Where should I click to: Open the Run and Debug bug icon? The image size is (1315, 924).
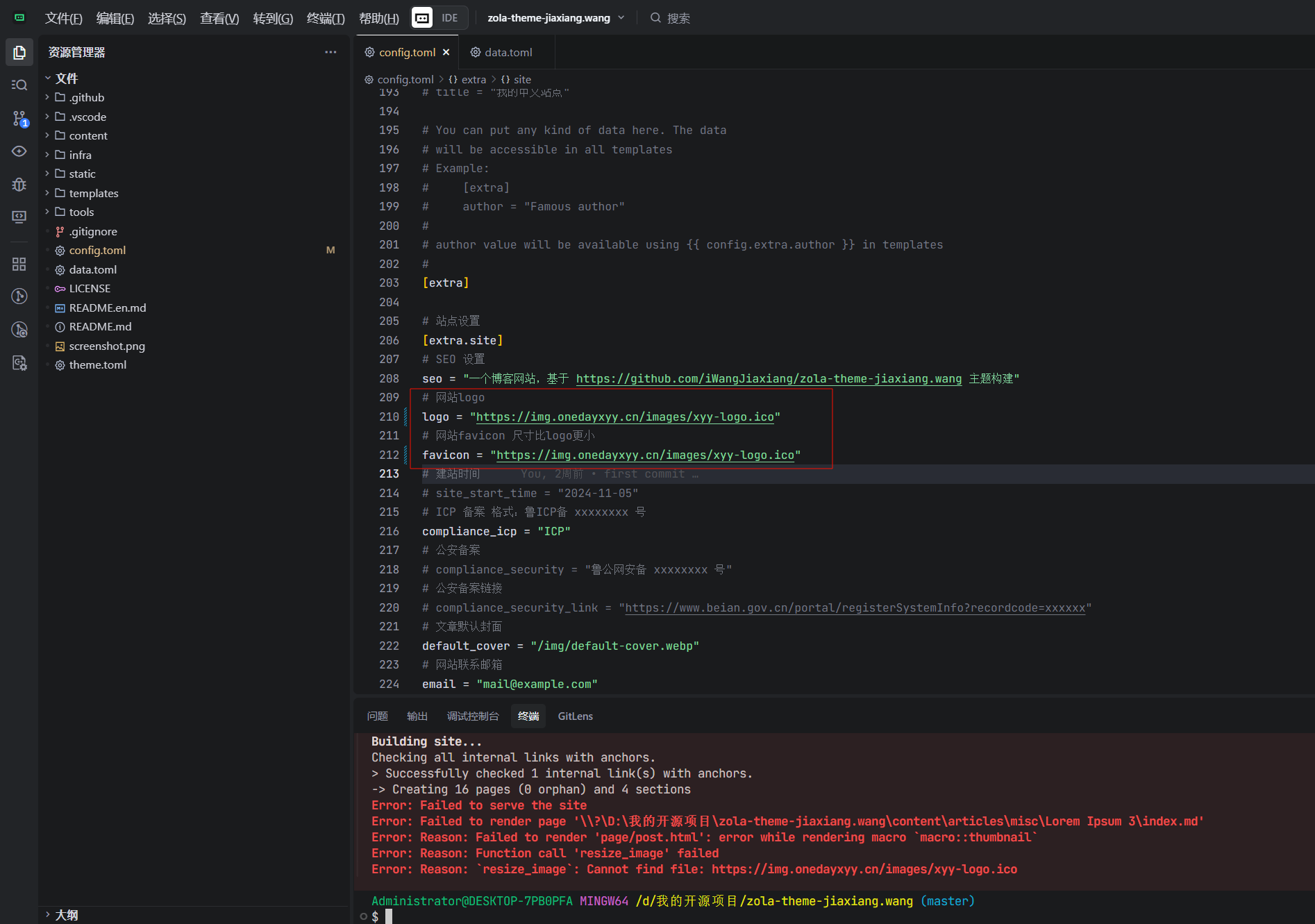pyautogui.click(x=19, y=184)
